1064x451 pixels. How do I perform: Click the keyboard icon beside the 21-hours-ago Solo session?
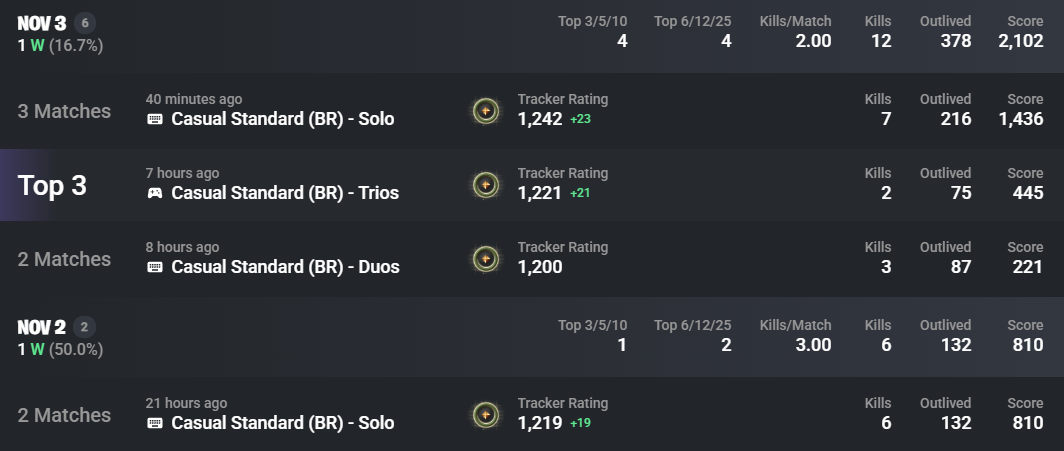click(155, 423)
